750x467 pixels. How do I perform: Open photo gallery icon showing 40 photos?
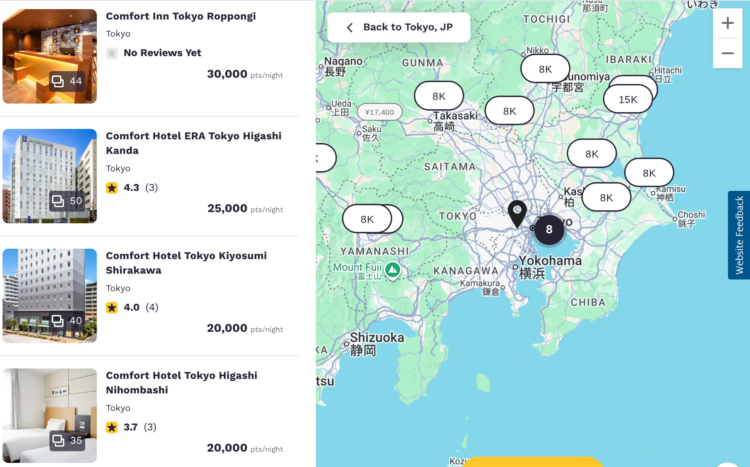click(67, 321)
